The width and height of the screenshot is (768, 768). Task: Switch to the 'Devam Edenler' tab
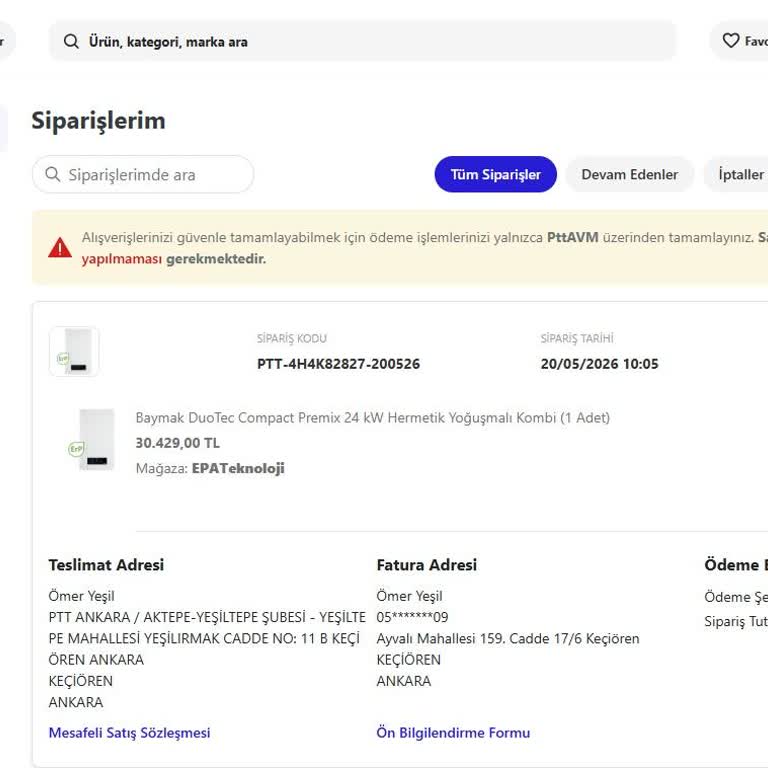click(x=629, y=174)
